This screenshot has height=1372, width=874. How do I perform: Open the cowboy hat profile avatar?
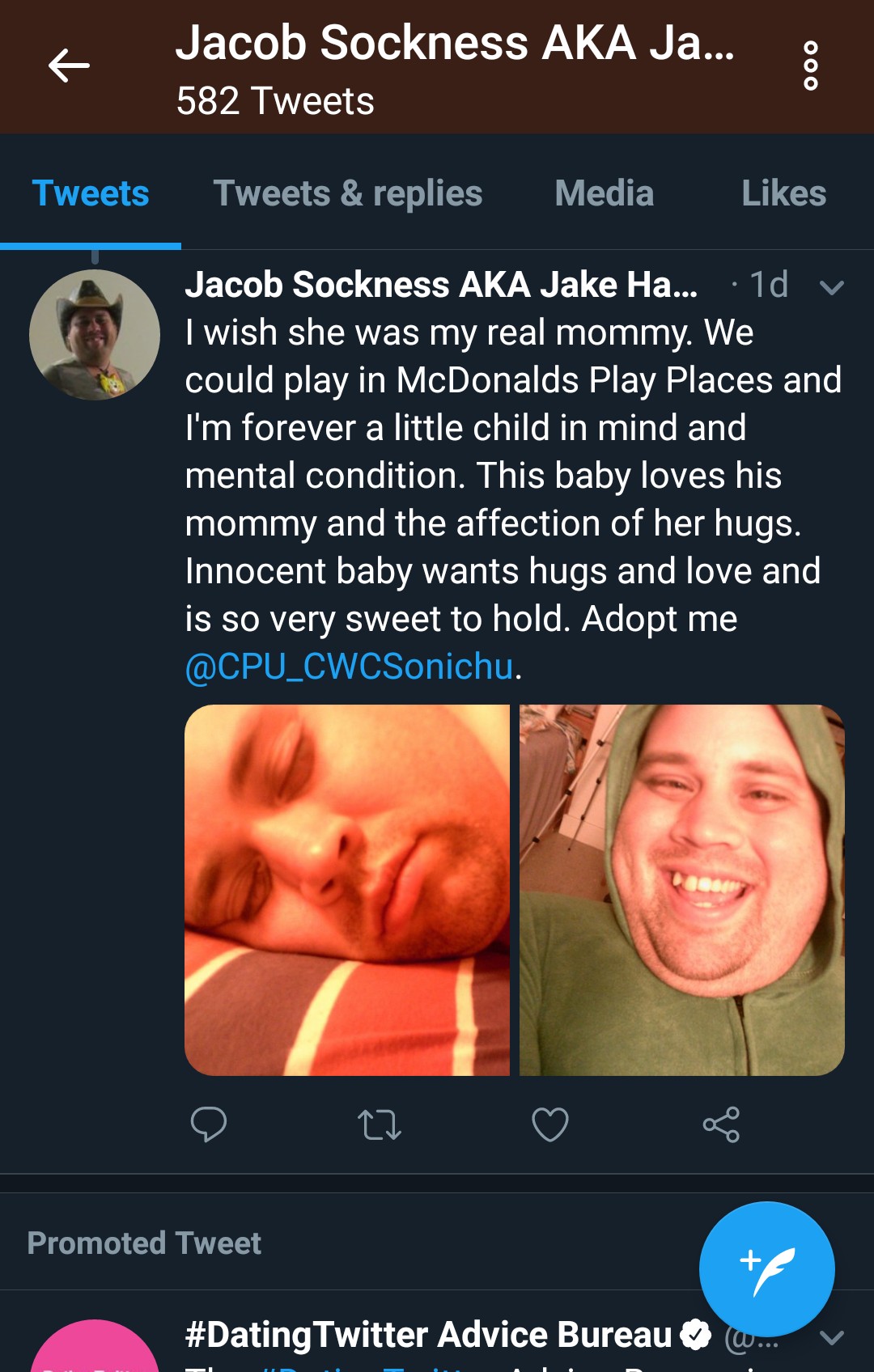coord(95,335)
